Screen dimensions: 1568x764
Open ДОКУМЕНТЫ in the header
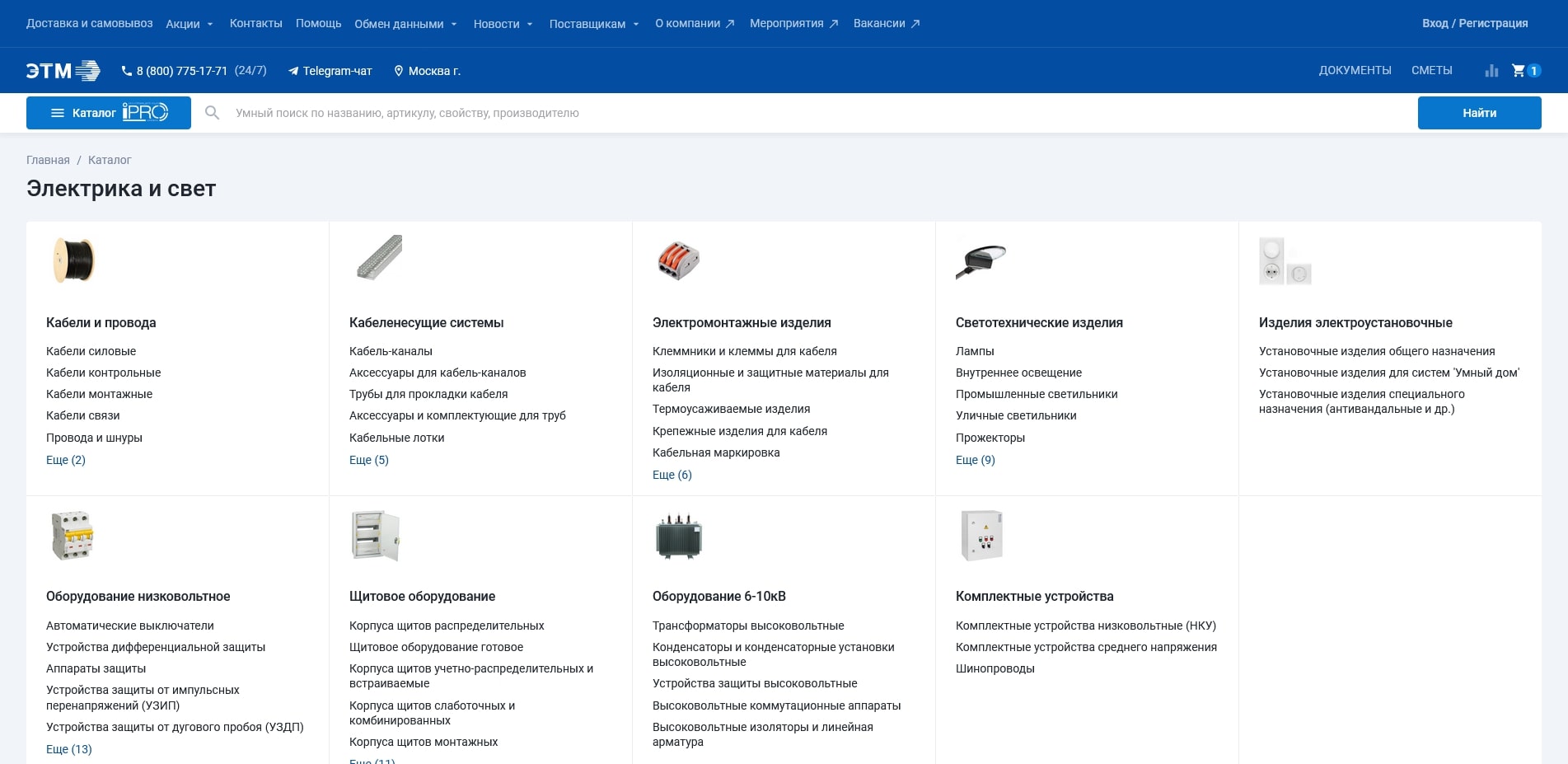pyautogui.click(x=1355, y=71)
